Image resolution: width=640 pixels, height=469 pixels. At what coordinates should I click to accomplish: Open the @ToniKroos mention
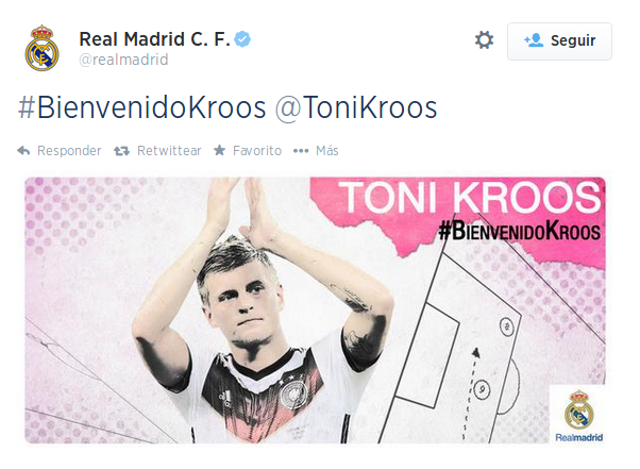coord(356,108)
